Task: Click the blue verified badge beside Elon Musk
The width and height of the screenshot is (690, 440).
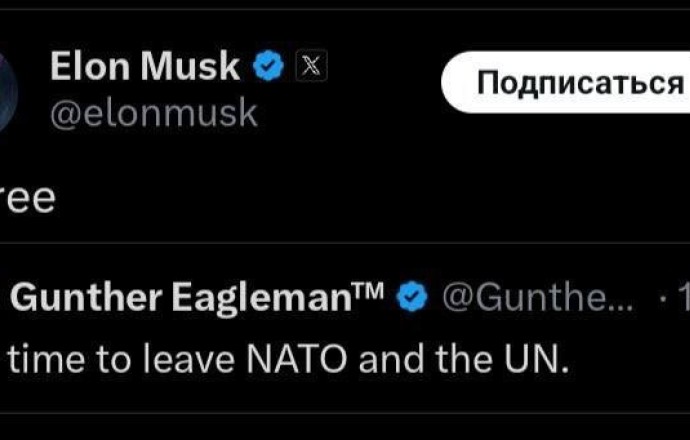Action: point(268,68)
